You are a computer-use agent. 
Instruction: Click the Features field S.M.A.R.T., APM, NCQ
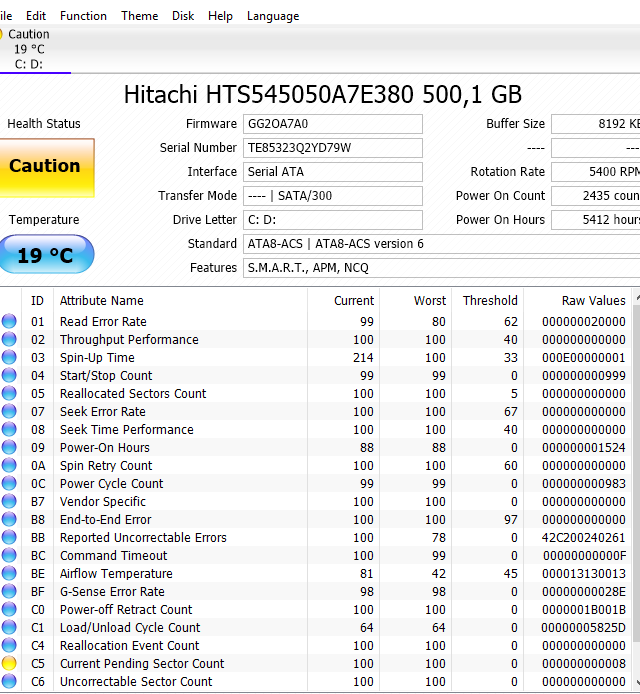click(x=441, y=268)
